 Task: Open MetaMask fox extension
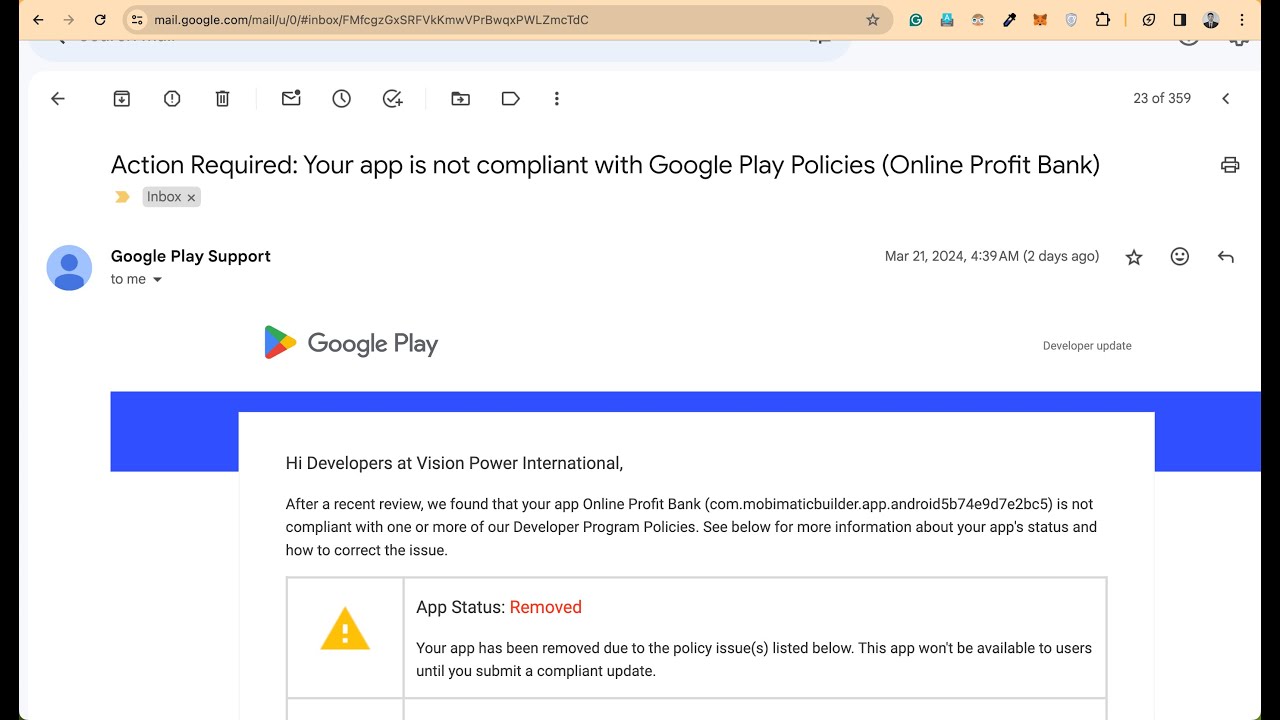pos(1040,19)
